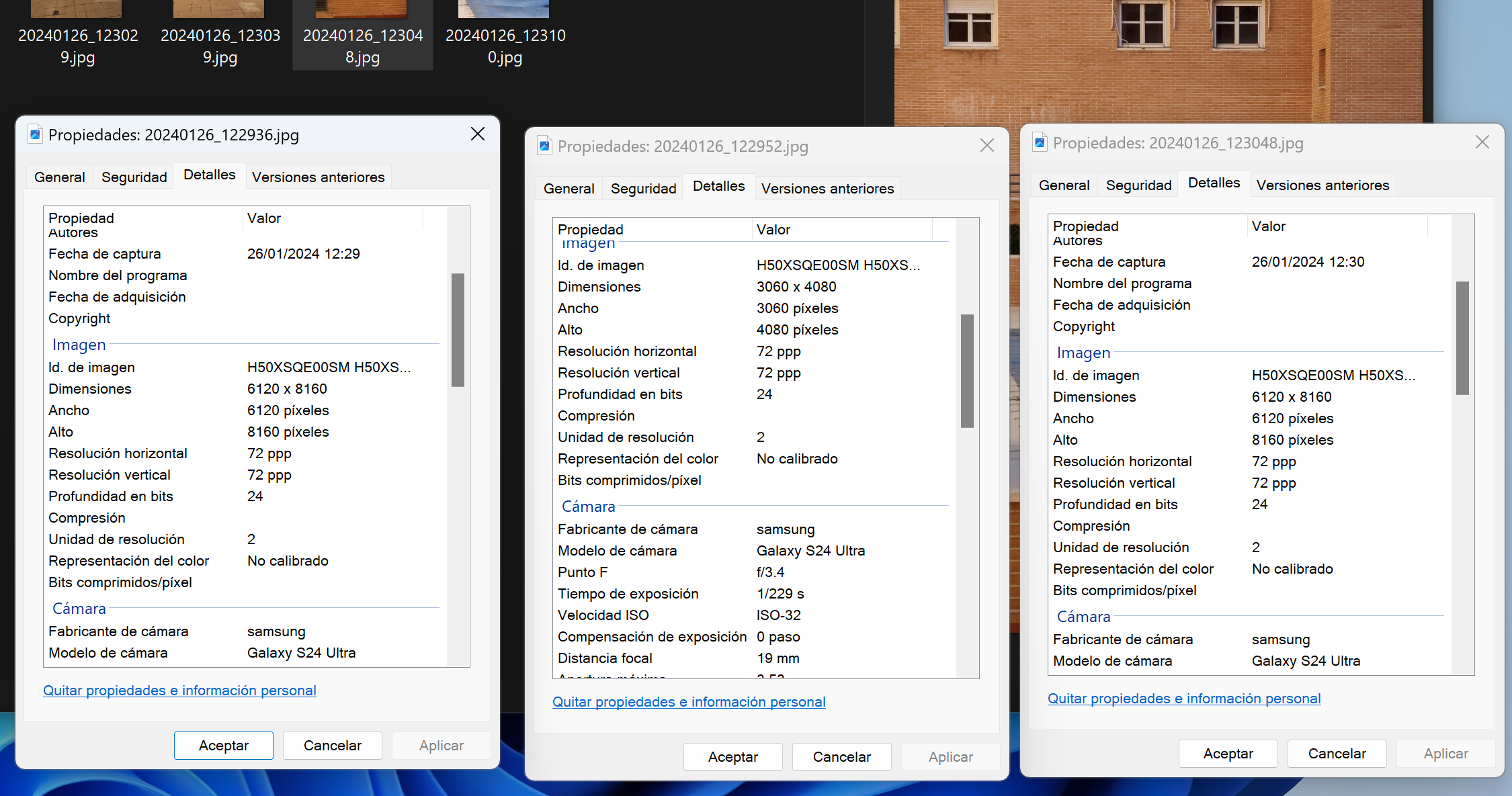Image resolution: width=1512 pixels, height=796 pixels.
Task: Click Quitar propiedades link in 122936.jpg dialog
Action: pos(179,691)
